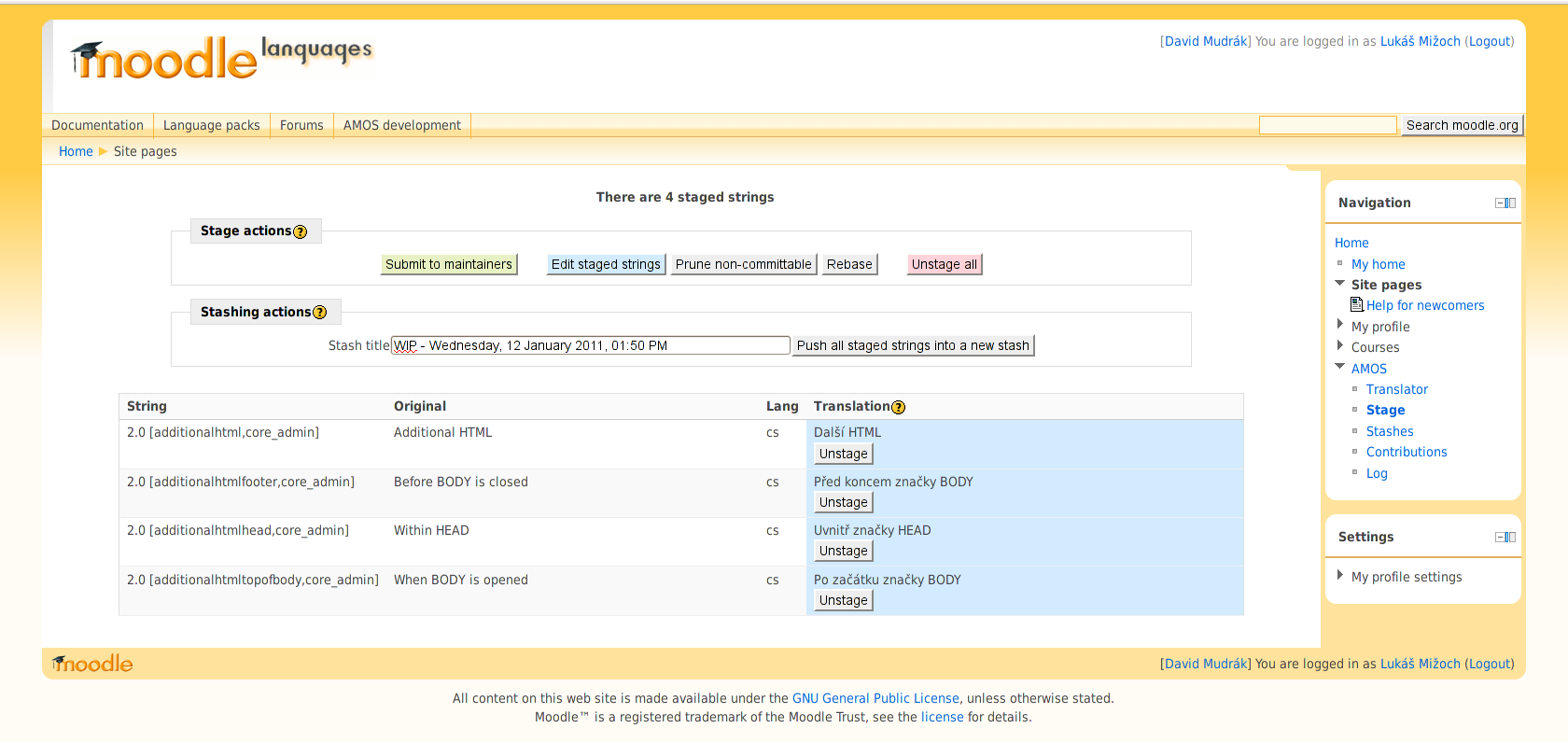This screenshot has height=742, width=1568.
Task: Click the Rebase button
Action: [x=849, y=264]
